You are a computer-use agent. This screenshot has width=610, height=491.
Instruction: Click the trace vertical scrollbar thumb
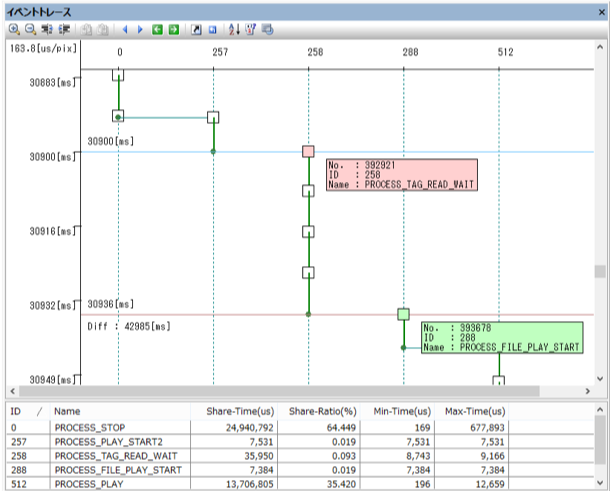pyautogui.click(x=600, y=271)
